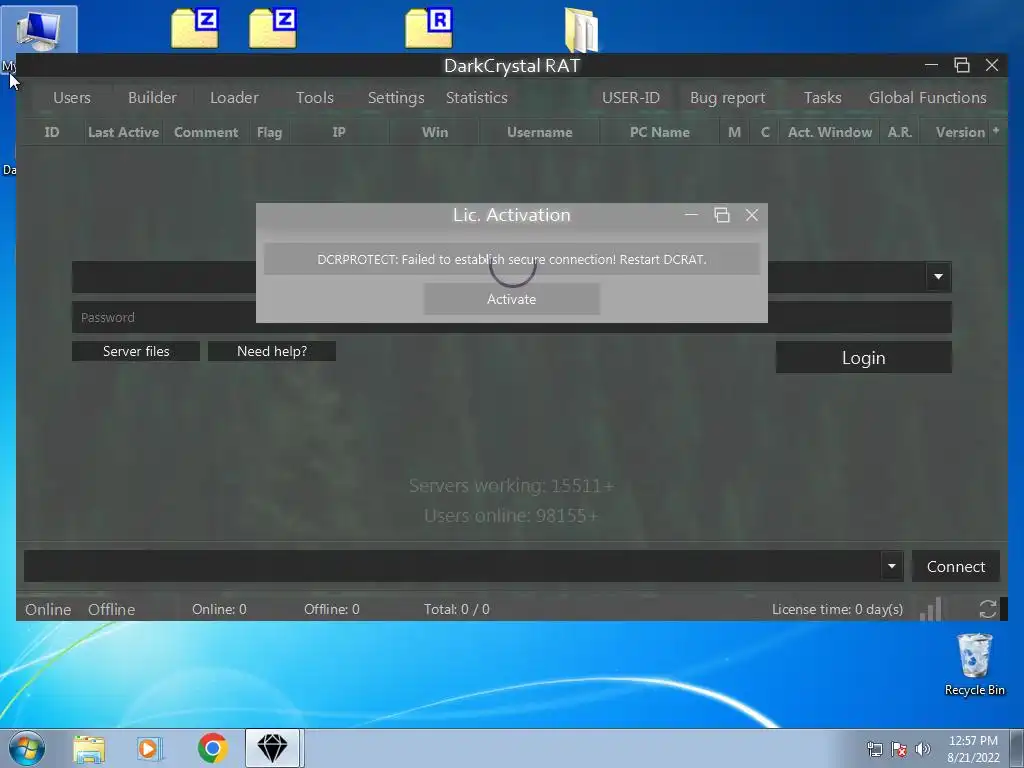Click the Need help? button
This screenshot has width=1024, height=768.
point(272,351)
